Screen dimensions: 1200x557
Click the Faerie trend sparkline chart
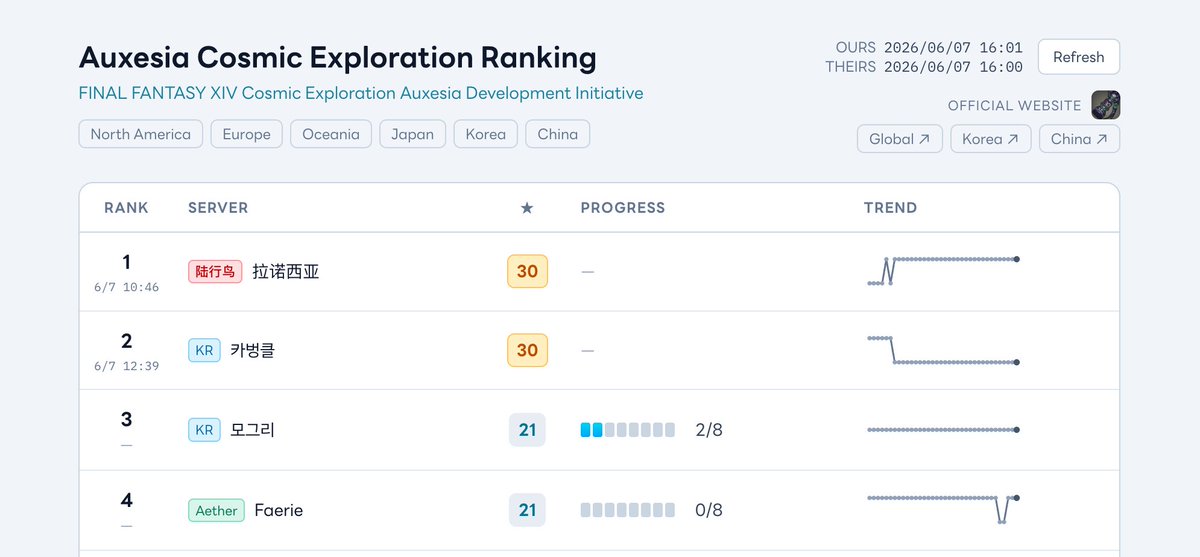point(943,509)
